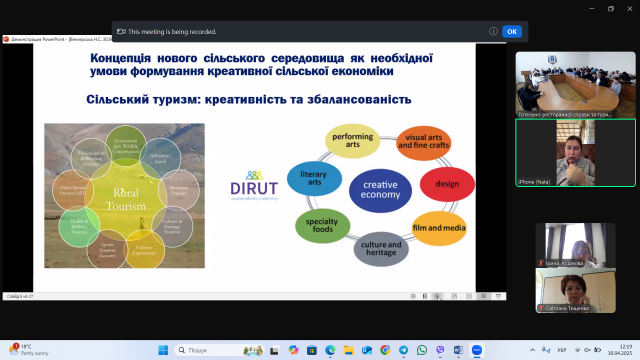
Task: Open Microsoft Word from the taskbar
Action: (458, 350)
